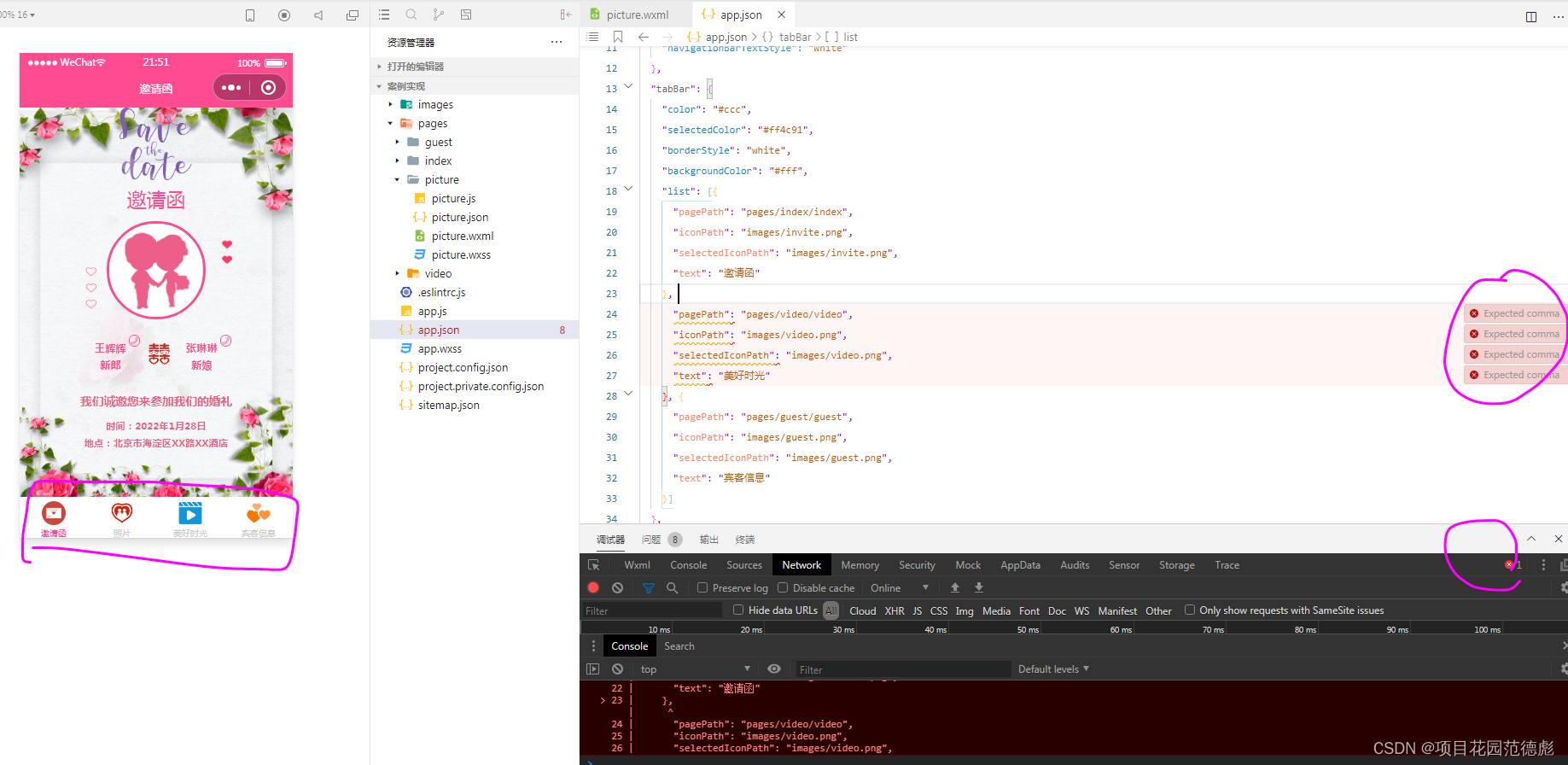The height and width of the screenshot is (765, 1568).
Task: Toggle the simulator device view icon
Action: [250, 15]
